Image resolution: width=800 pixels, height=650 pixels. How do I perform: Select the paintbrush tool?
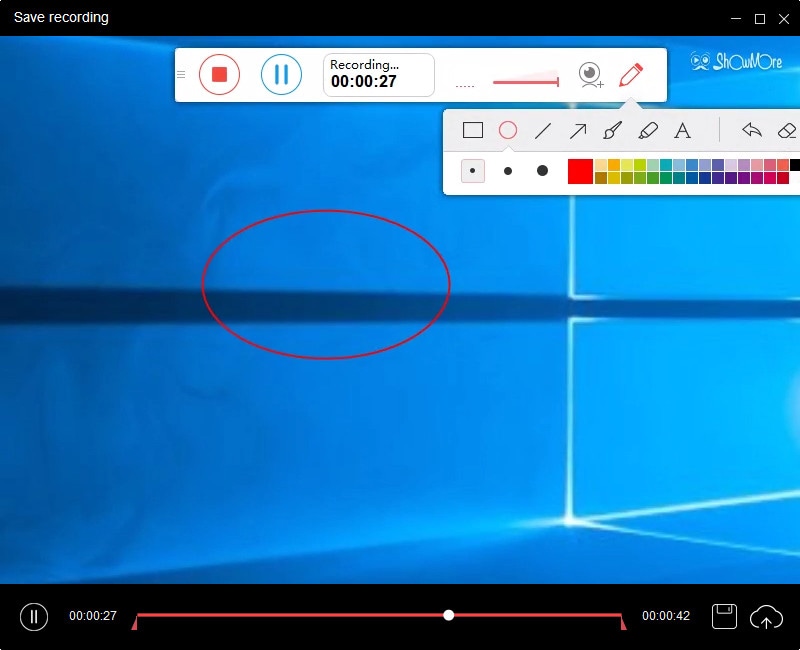pyautogui.click(x=613, y=130)
